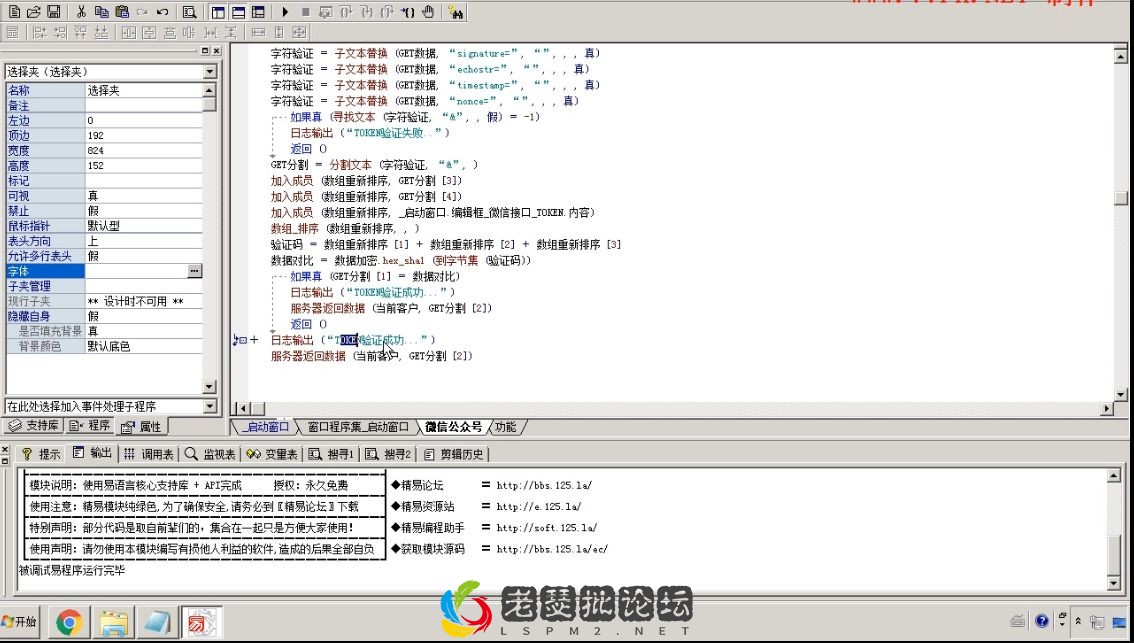Click the run-to-cursor braces icon
This screenshot has width=1134, height=643.
pyautogui.click(x=408, y=12)
